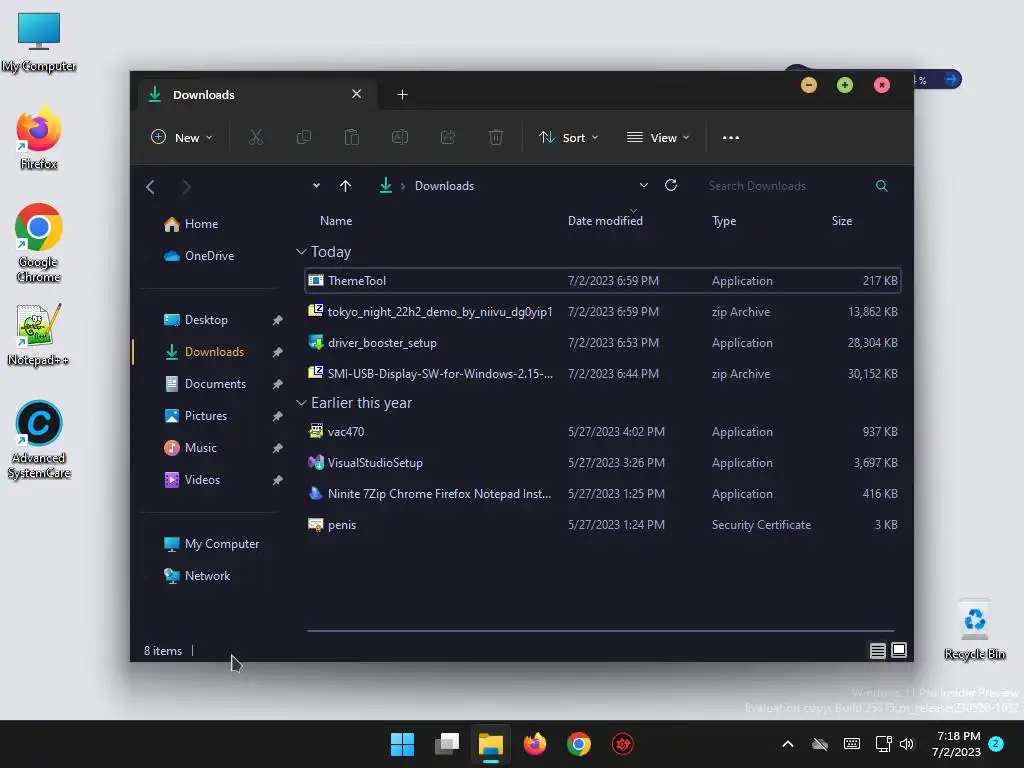This screenshot has height=768, width=1024.
Task: Click Downloads in the address path
Action: [x=444, y=186]
